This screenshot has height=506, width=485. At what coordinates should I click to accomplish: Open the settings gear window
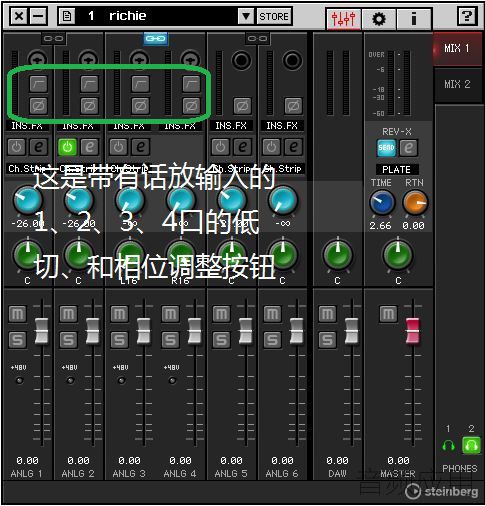[x=379, y=19]
